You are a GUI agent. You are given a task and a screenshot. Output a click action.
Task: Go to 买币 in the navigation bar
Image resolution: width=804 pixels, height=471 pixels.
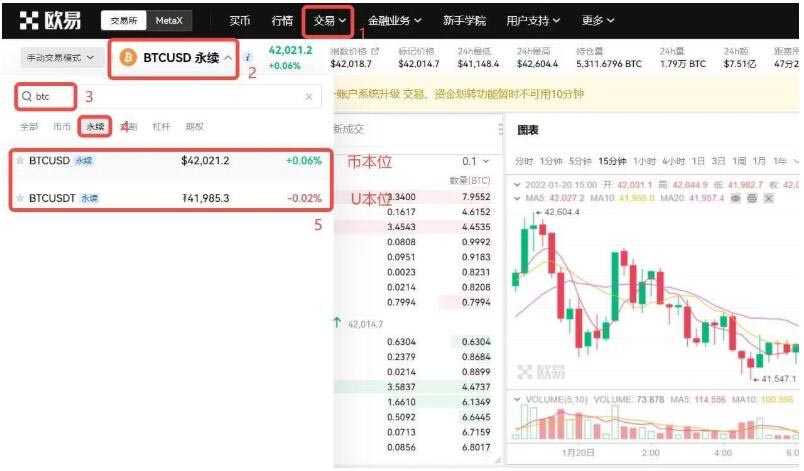[x=239, y=21]
